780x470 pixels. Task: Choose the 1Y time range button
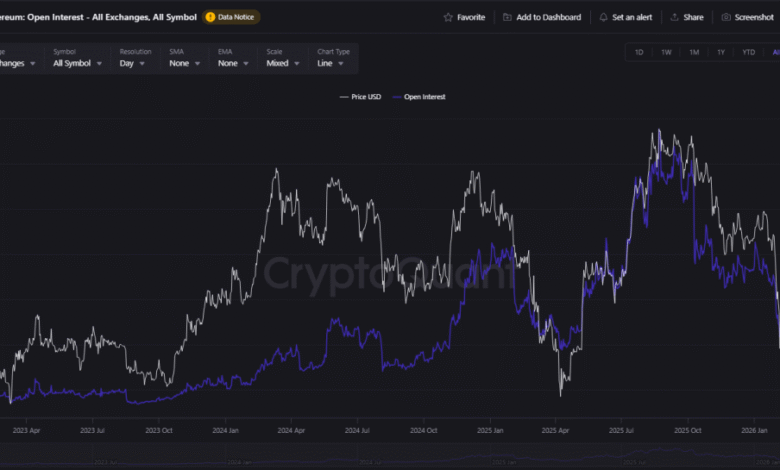[721, 52]
